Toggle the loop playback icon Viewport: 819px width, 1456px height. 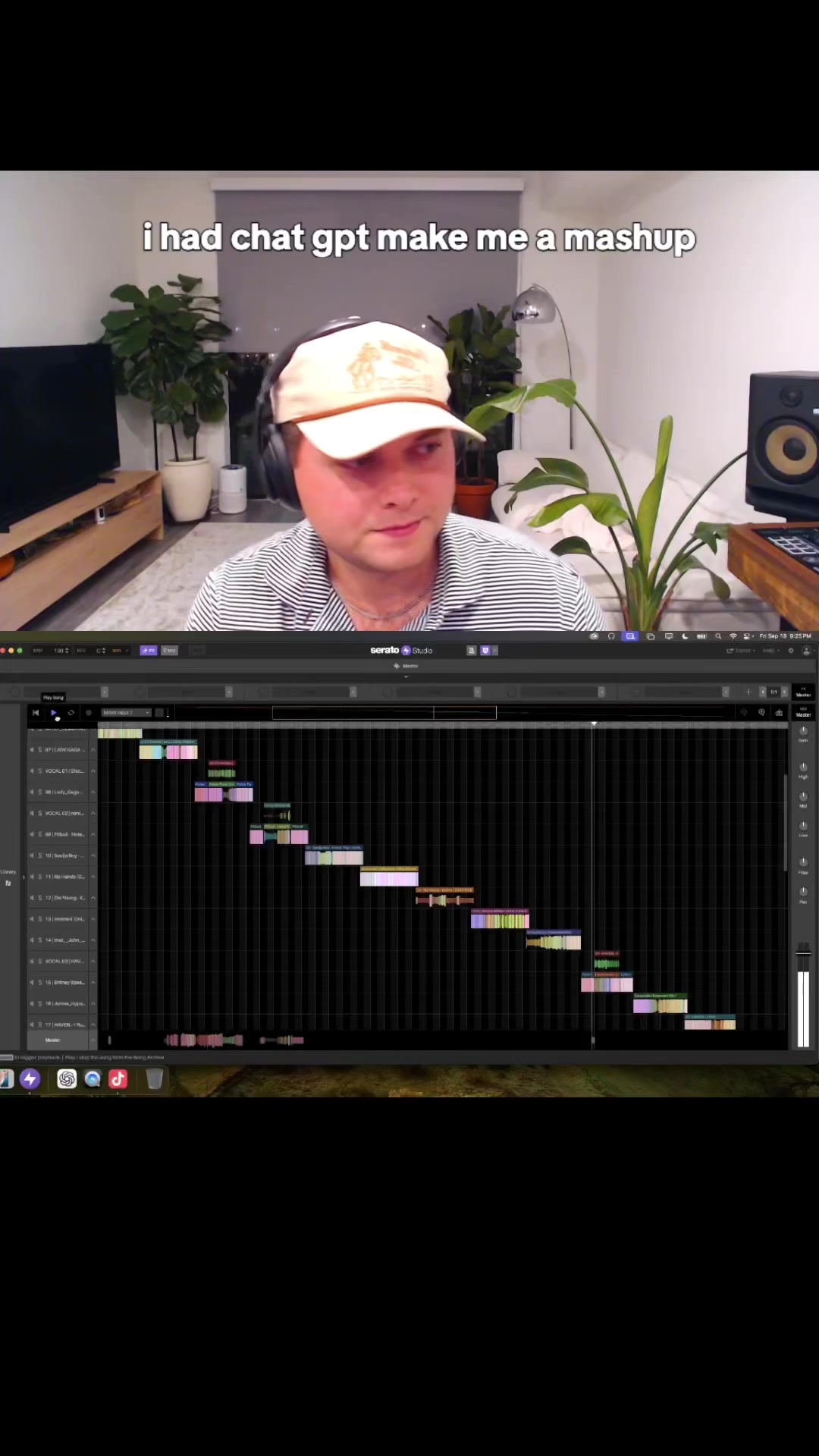pos(71,713)
